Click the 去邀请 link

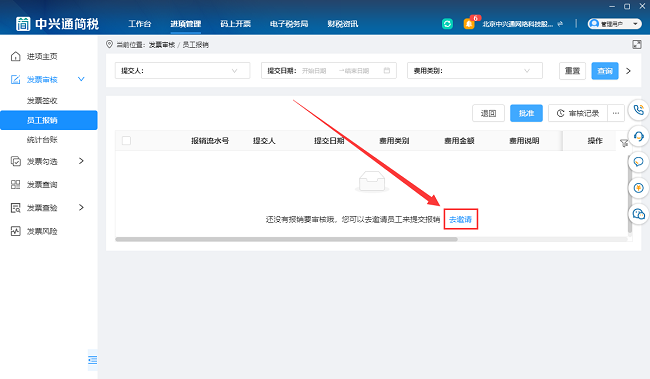coord(461,219)
